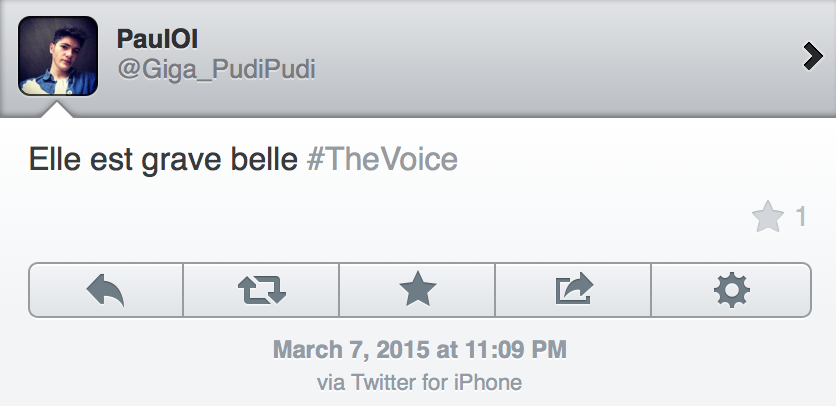The image size is (836, 406).
Task: Favorite the tweet with the star button
Action: tap(417, 290)
